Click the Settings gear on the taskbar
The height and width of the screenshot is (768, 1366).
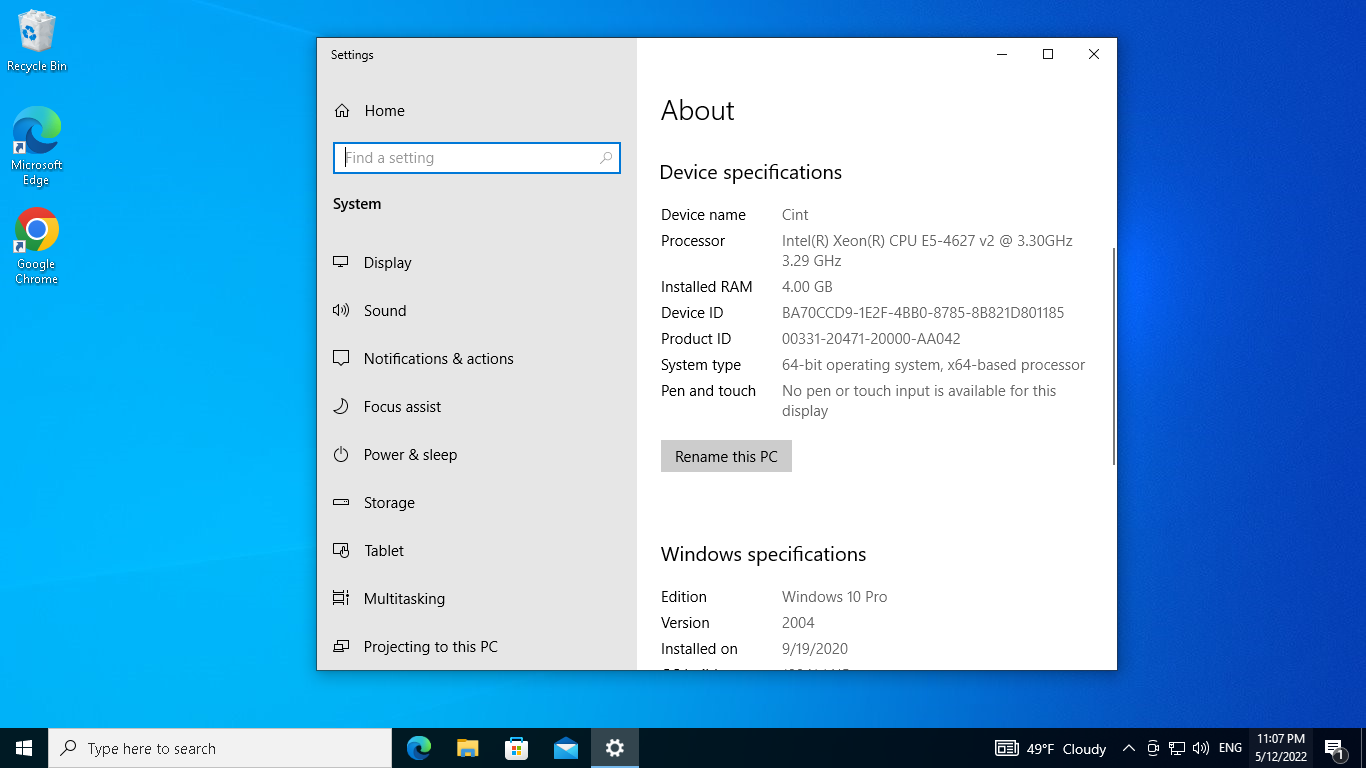click(x=615, y=748)
